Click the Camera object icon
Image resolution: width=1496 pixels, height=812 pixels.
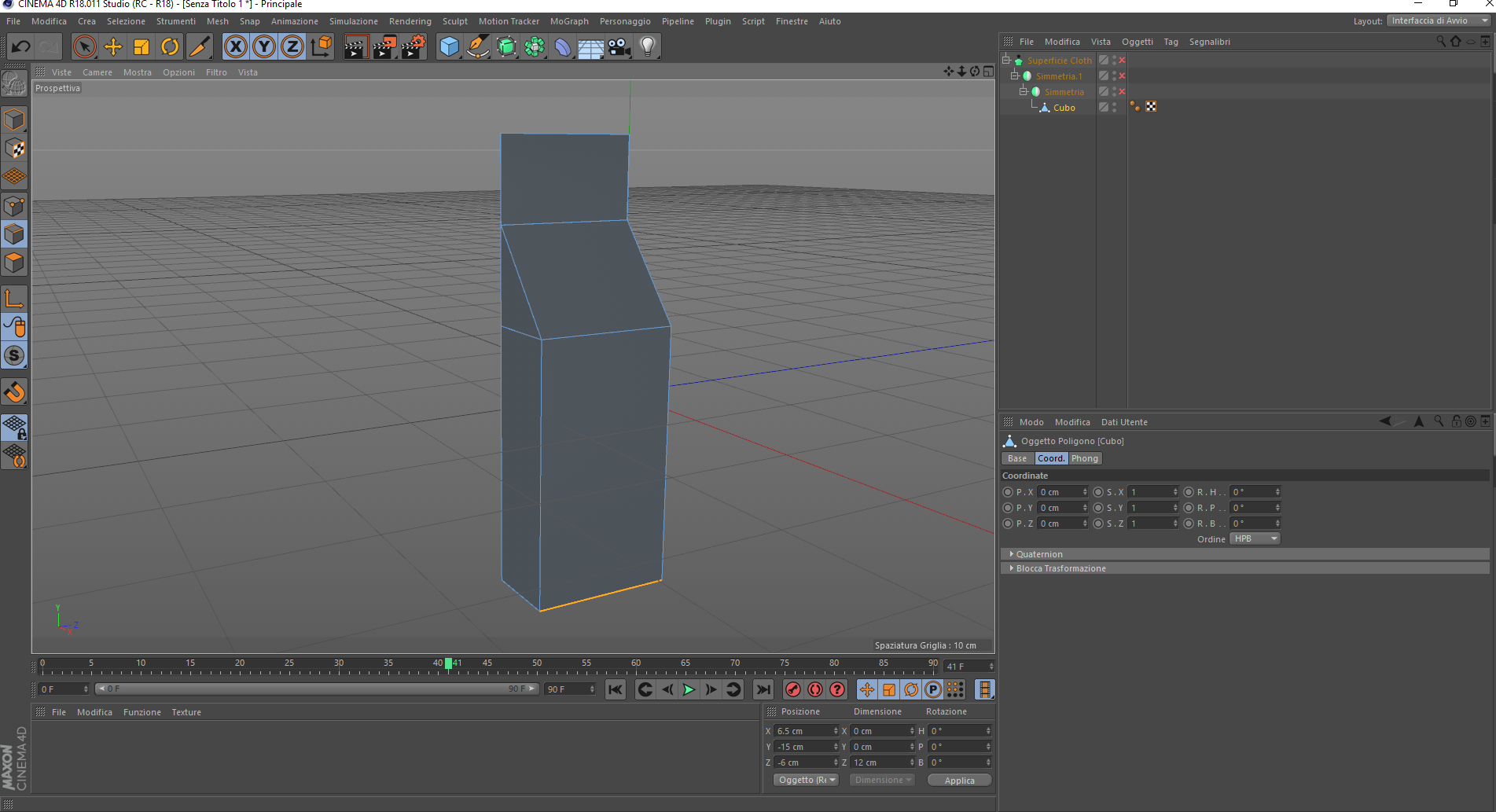(x=619, y=47)
